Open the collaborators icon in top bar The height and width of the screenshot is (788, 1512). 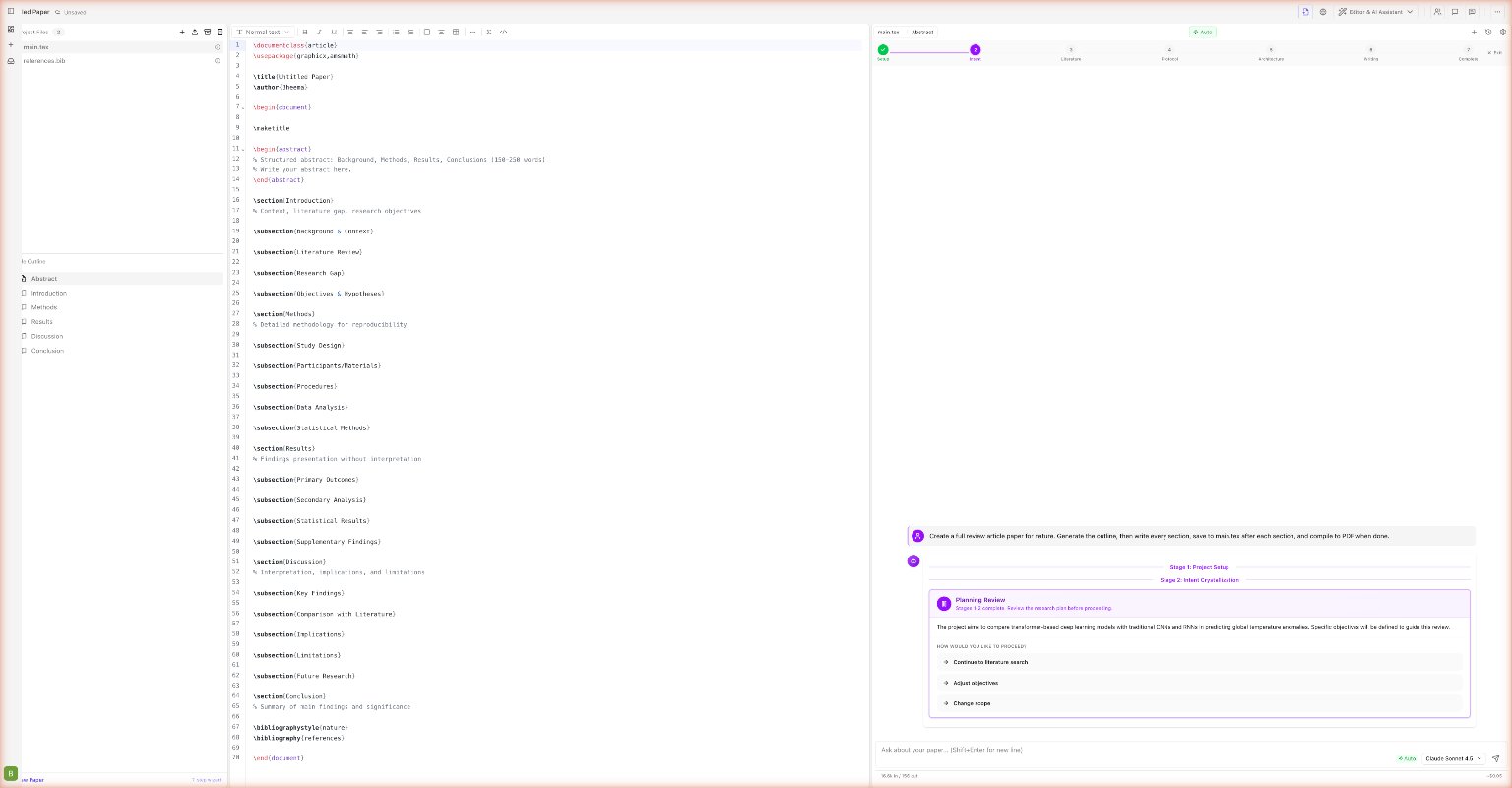point(1438,12)
